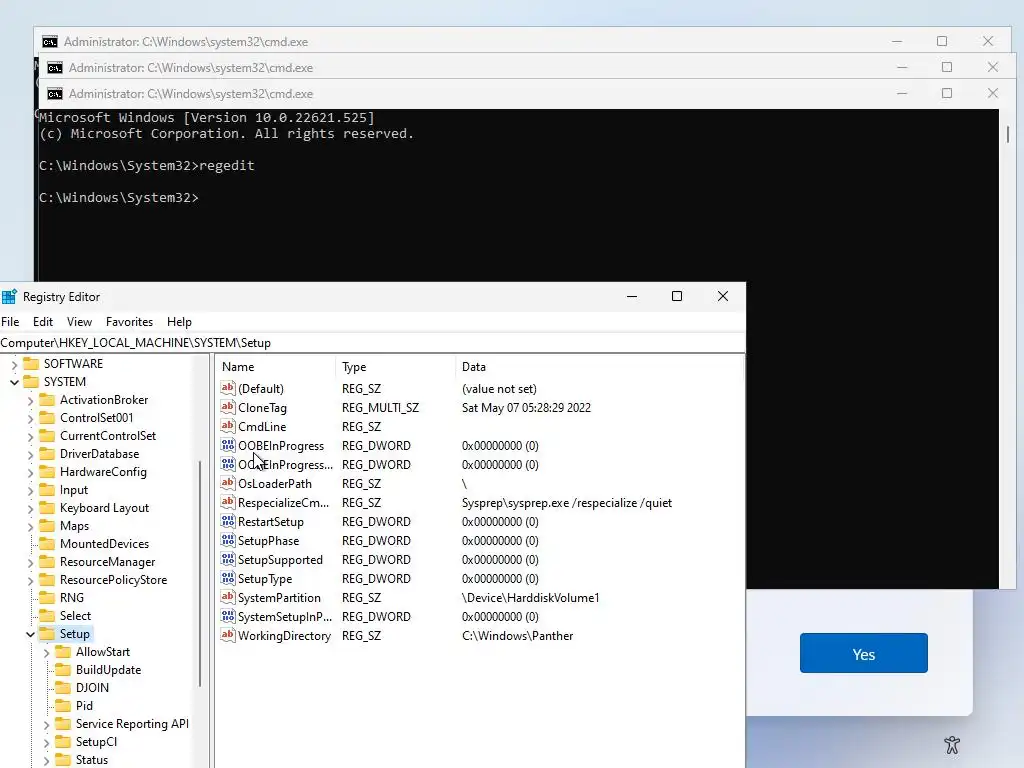Click the registry address bar path
This screenshot has width=1024, height=768.
tap(372, 343)
